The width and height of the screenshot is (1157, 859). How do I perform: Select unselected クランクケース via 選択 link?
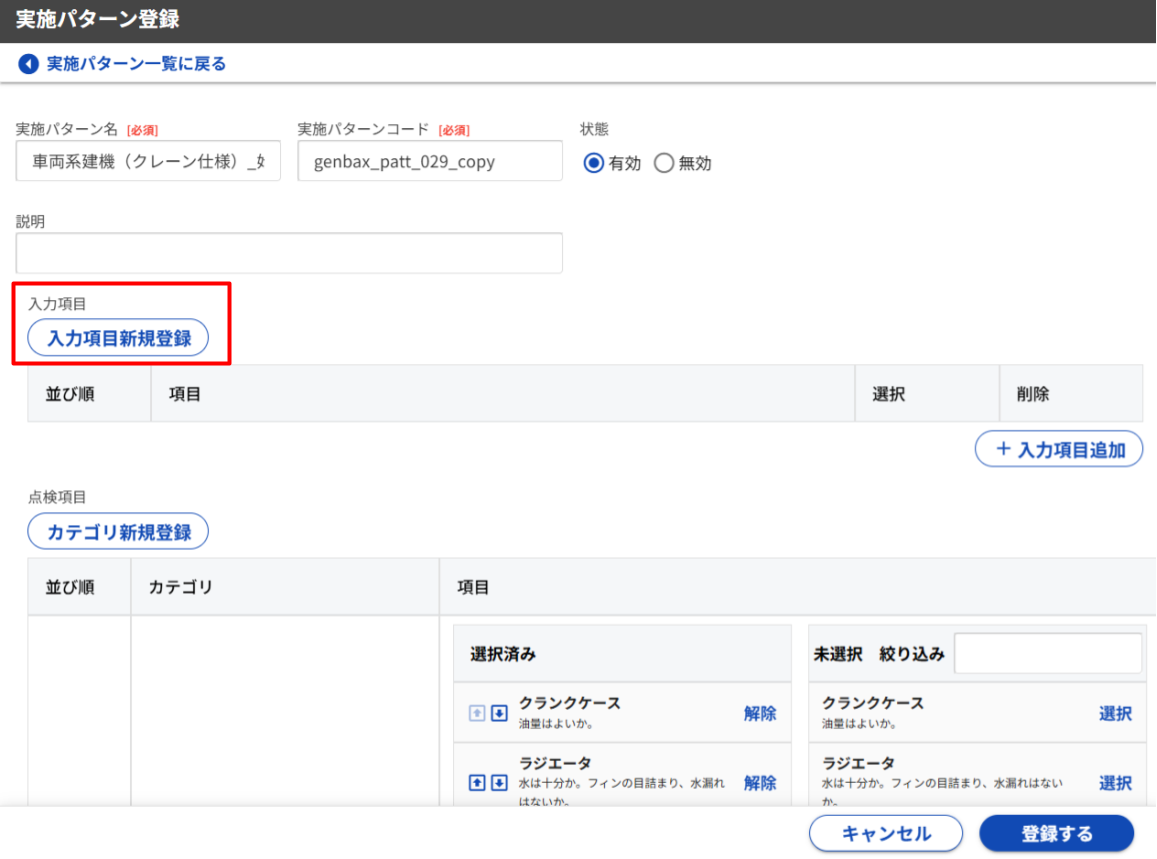(x=1115, y=713)
